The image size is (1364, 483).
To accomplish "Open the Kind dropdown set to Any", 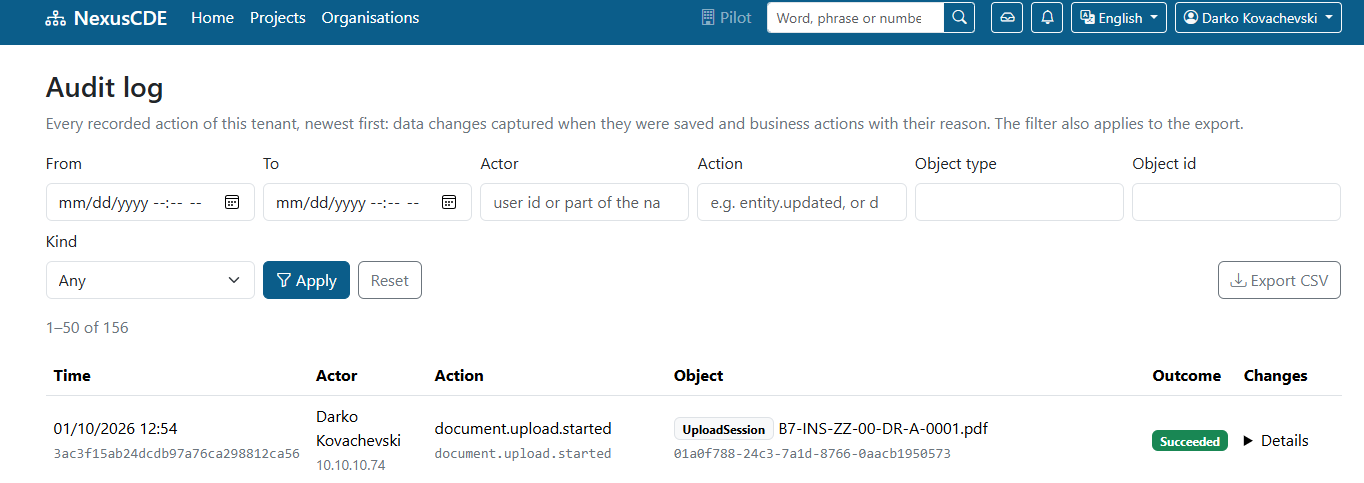I will pos(150,280).
